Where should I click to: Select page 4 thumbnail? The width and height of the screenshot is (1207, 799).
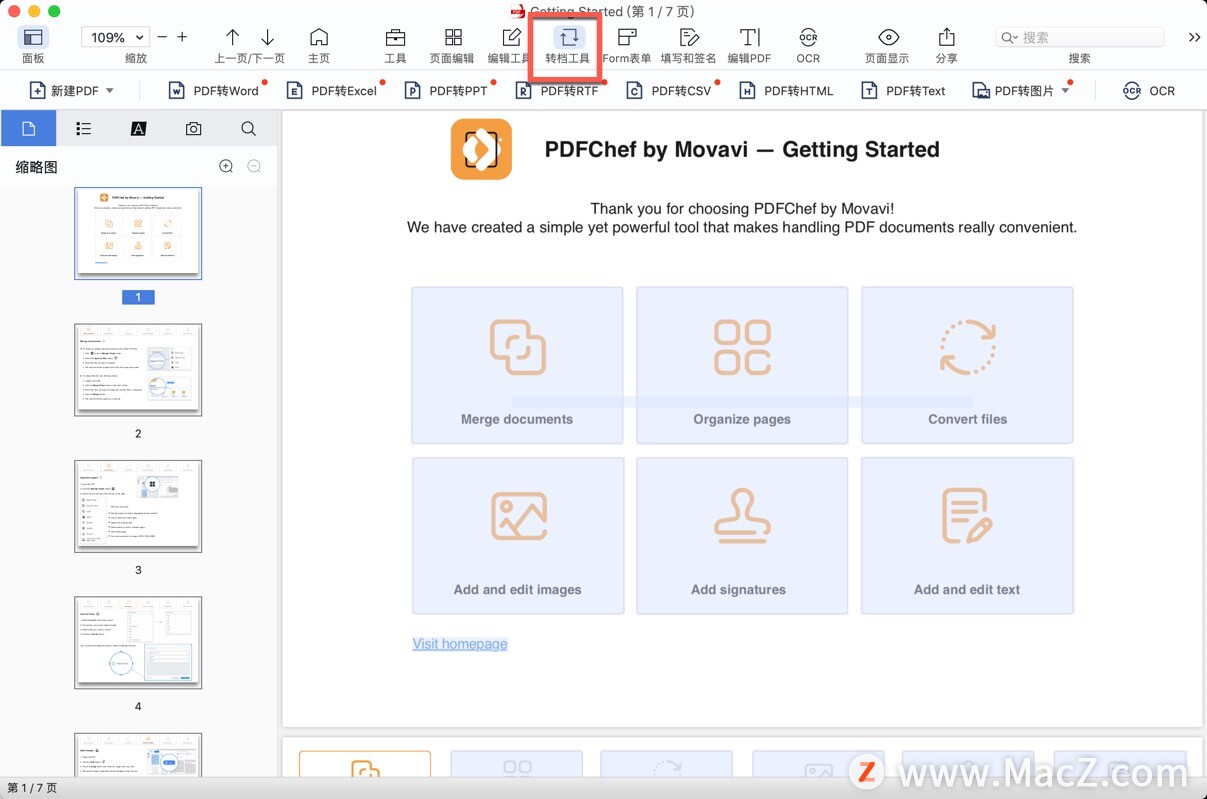click(x=138, y=643)
